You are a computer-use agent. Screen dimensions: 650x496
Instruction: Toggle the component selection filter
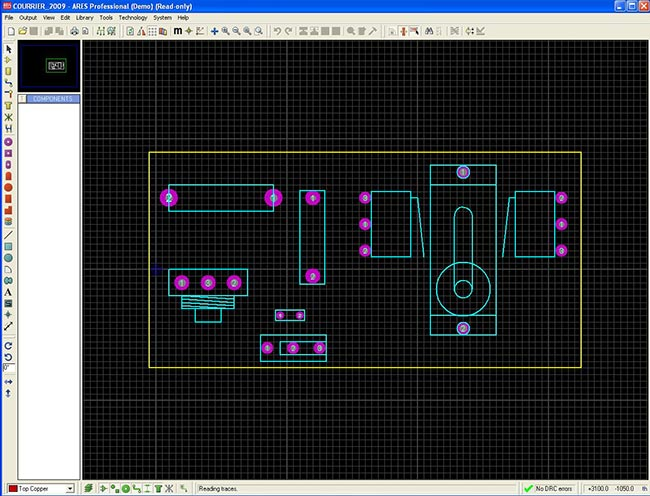click(x=103, y=489)
